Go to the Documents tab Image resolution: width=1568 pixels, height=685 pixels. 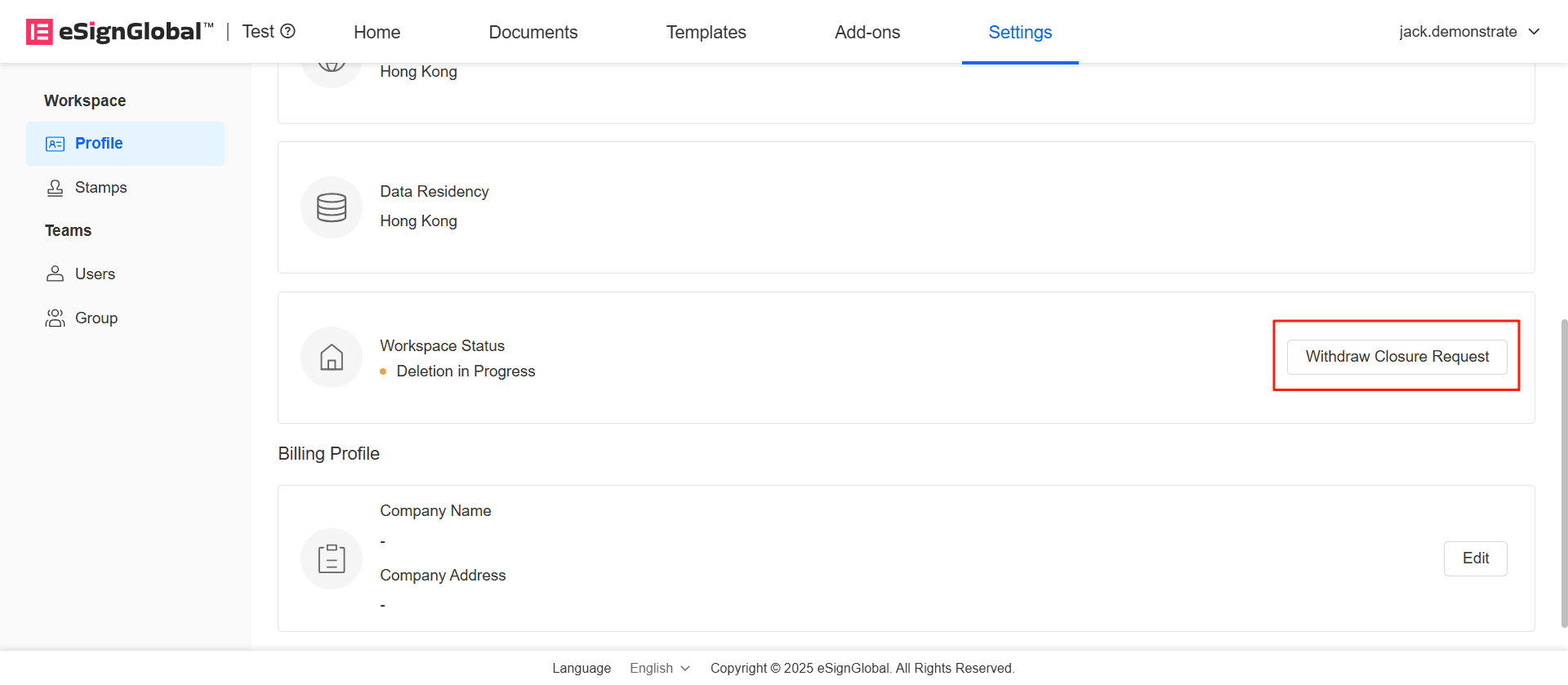pos(532,32)
